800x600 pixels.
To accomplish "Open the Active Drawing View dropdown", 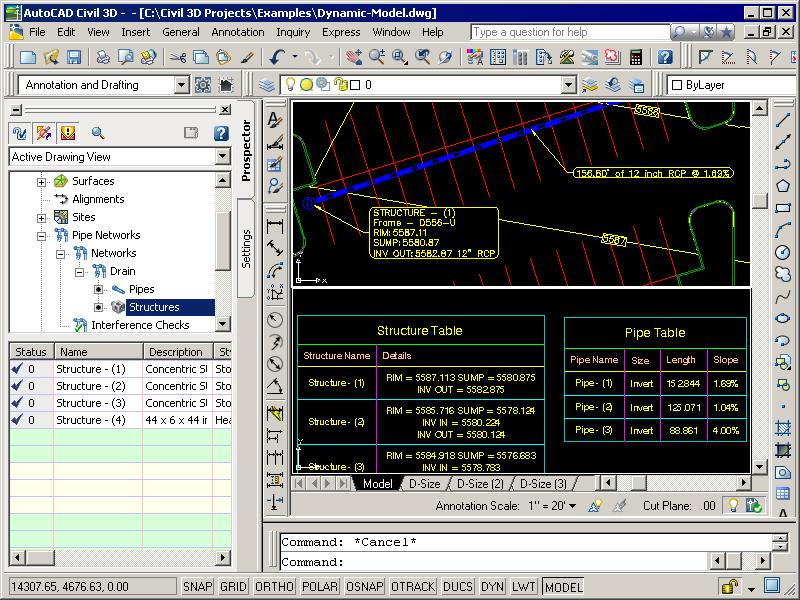I will point(223,156).
